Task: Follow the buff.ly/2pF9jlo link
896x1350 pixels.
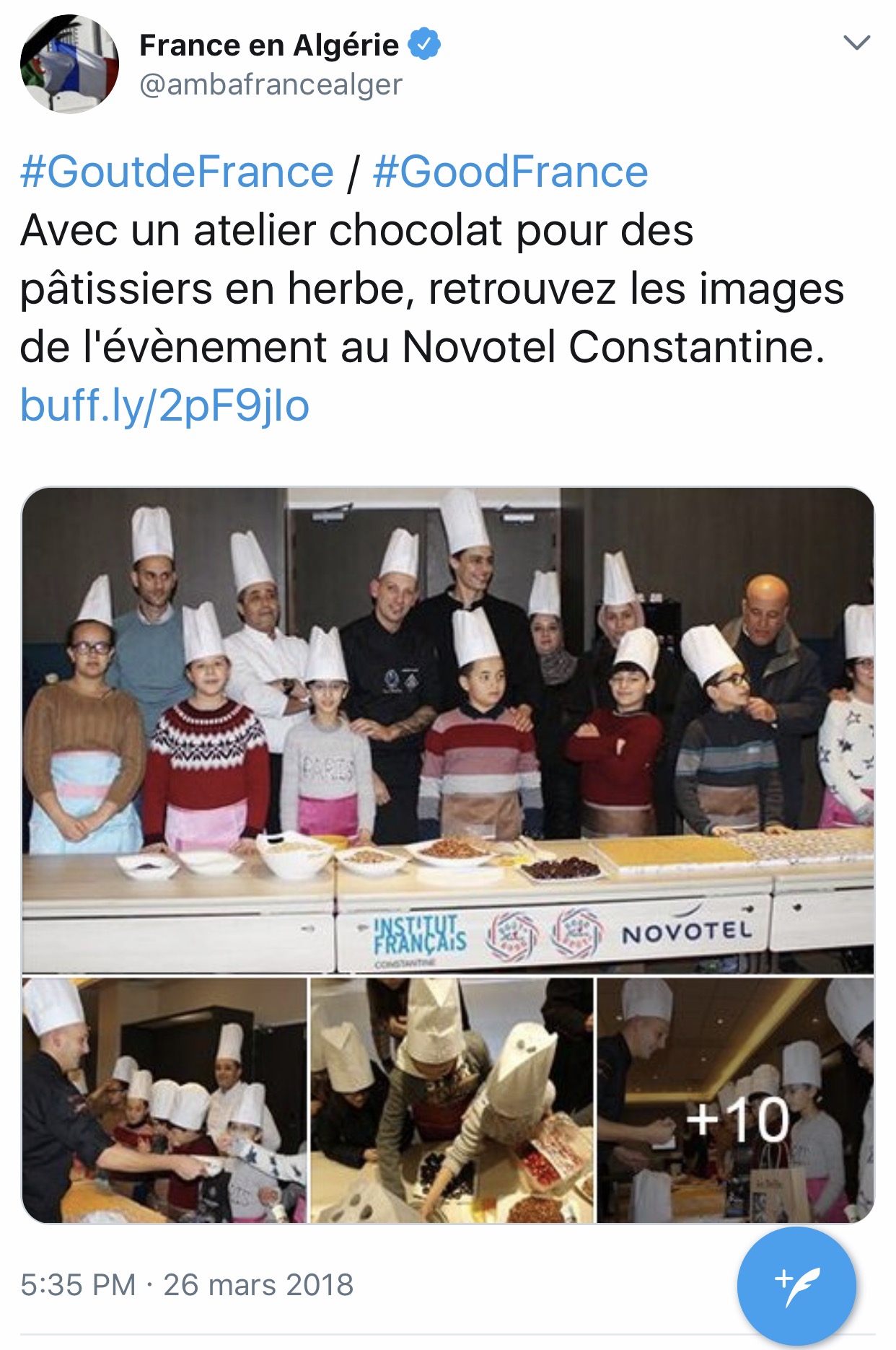Action: (164, 406)
